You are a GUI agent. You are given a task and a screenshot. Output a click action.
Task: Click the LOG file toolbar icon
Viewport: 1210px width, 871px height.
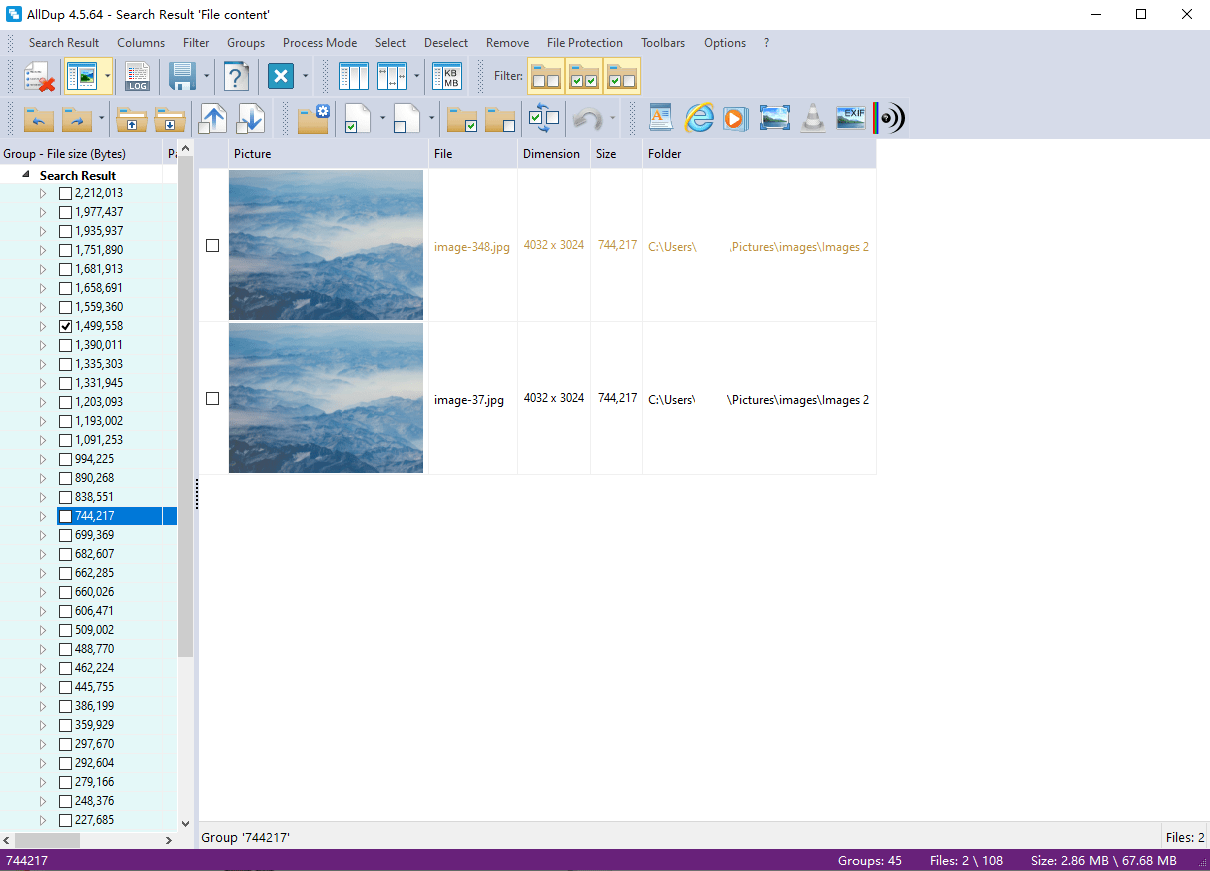(x=138, y=77)
